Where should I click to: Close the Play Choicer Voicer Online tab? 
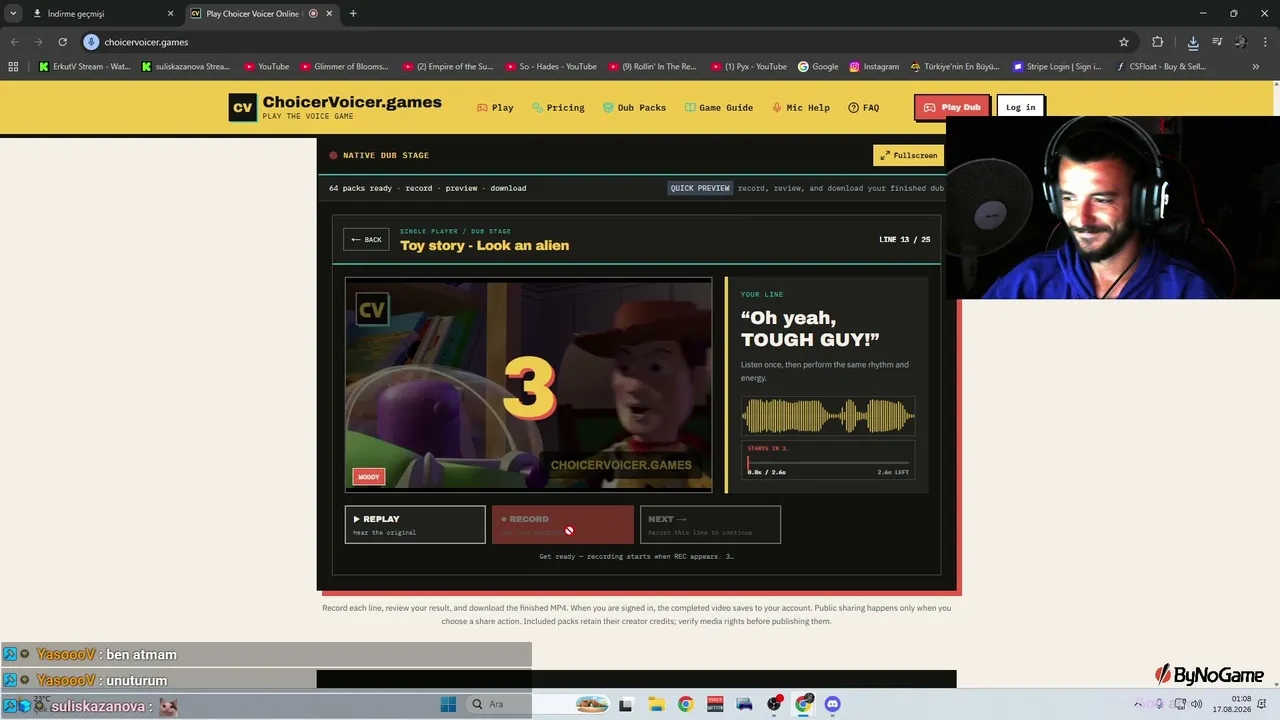point(329,14)
